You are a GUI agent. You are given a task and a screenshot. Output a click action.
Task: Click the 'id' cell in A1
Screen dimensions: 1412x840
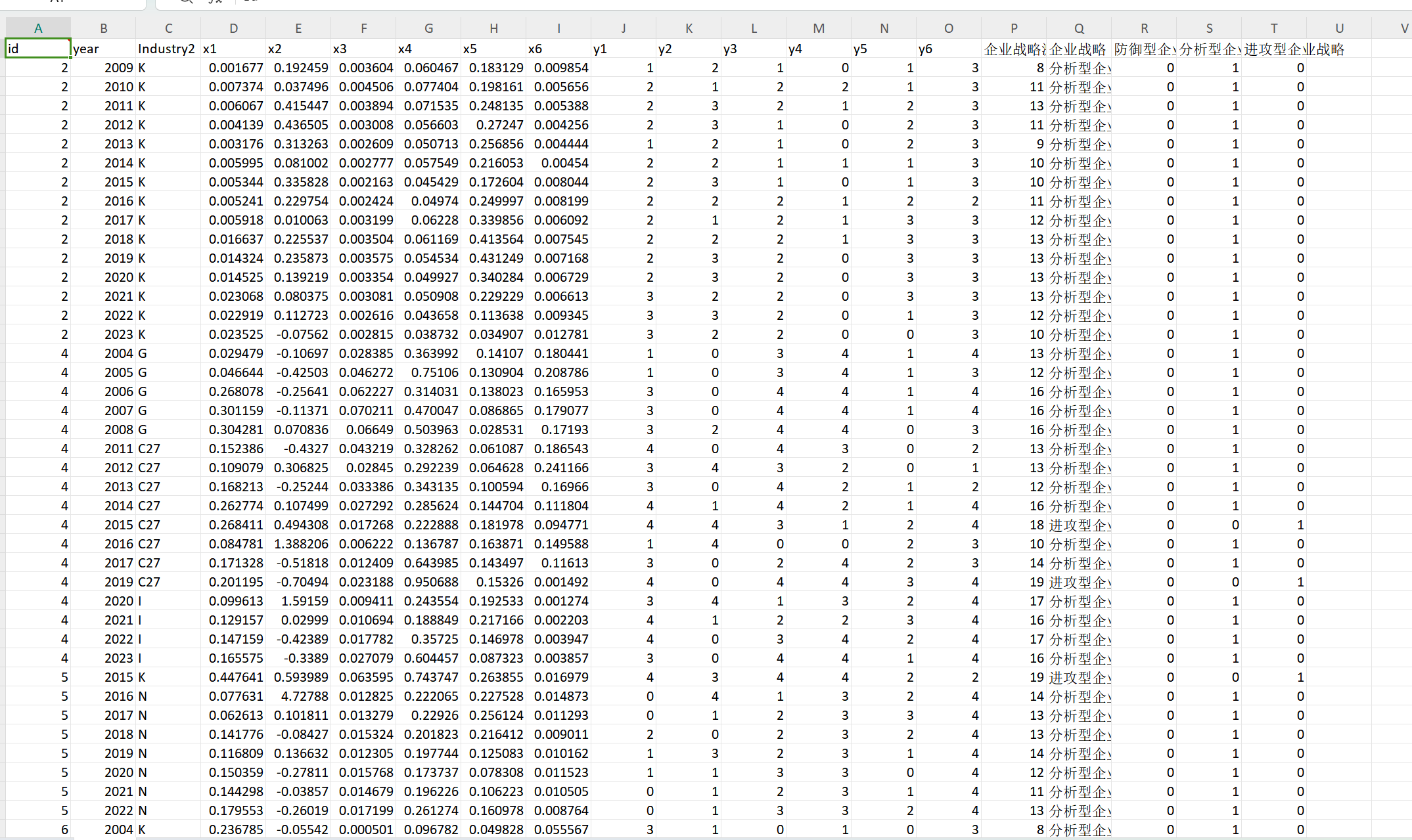tap(38, 49)
